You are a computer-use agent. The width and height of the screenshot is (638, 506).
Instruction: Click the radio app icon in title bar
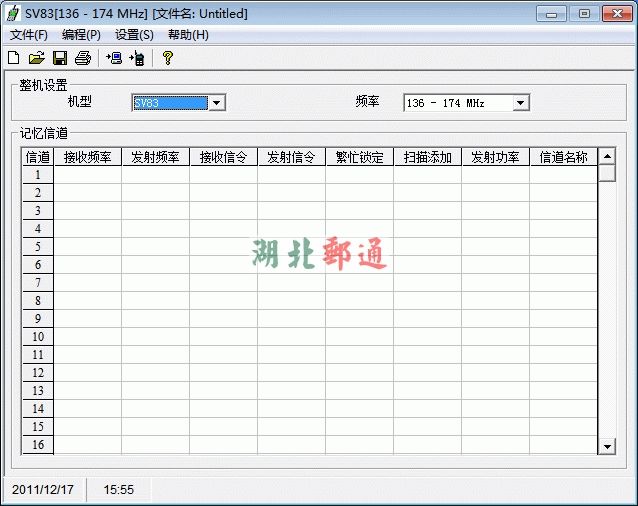tap(13, 14)
